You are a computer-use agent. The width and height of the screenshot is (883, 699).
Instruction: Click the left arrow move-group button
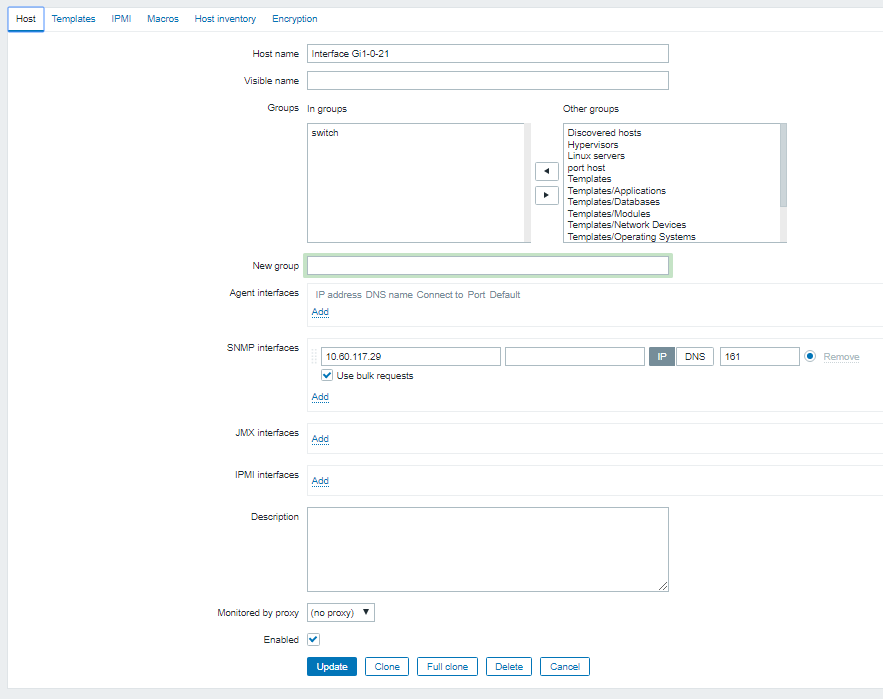tap(546, 172)
